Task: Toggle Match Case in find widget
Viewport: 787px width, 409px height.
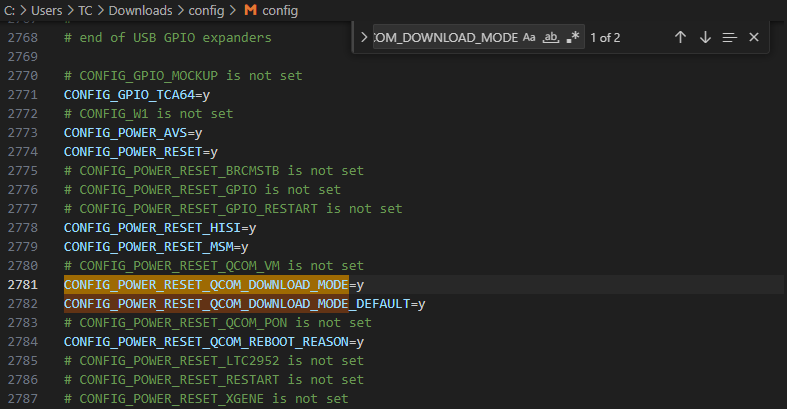Action: [x=529, y=38]
